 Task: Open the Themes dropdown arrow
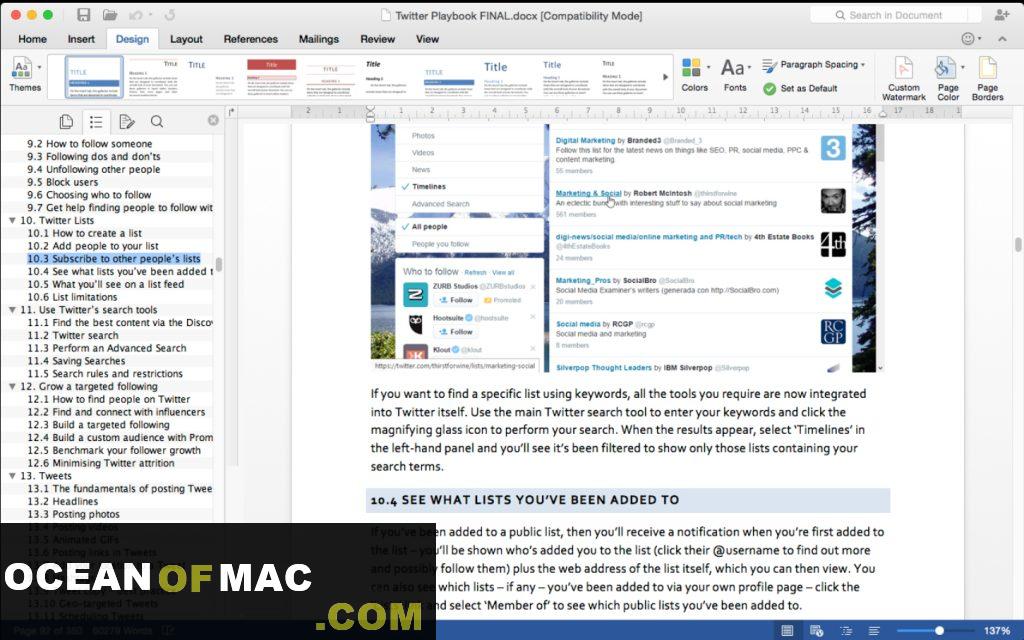pos(39,67)
